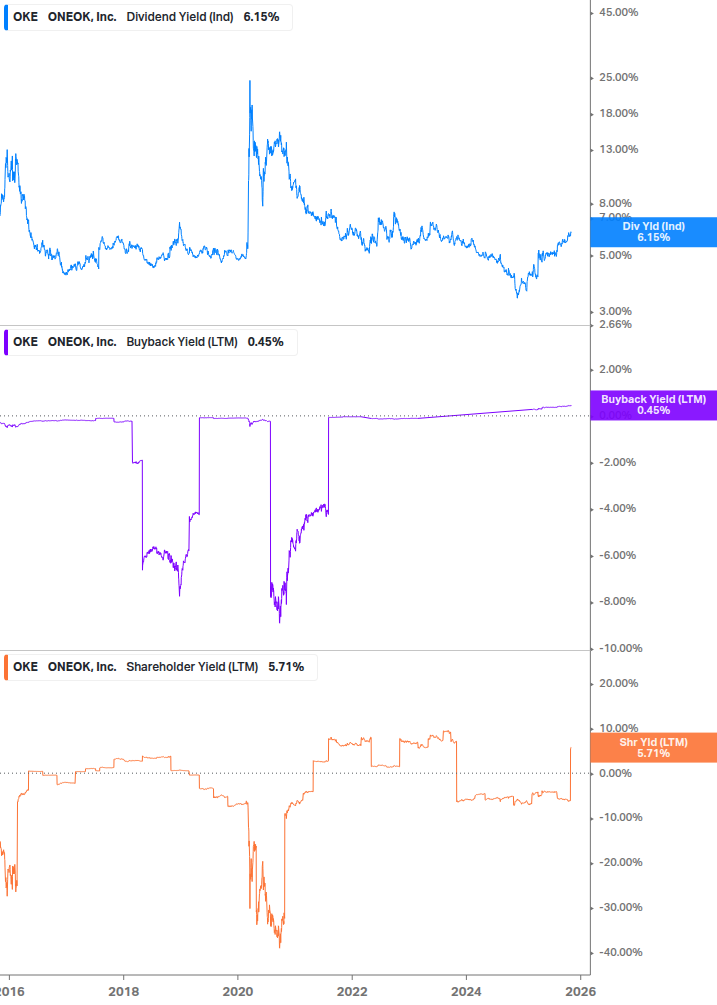This screenshot has width=717, height=1005.
Task: Click the -6.00% axis label
Action: tap(617, 555)
